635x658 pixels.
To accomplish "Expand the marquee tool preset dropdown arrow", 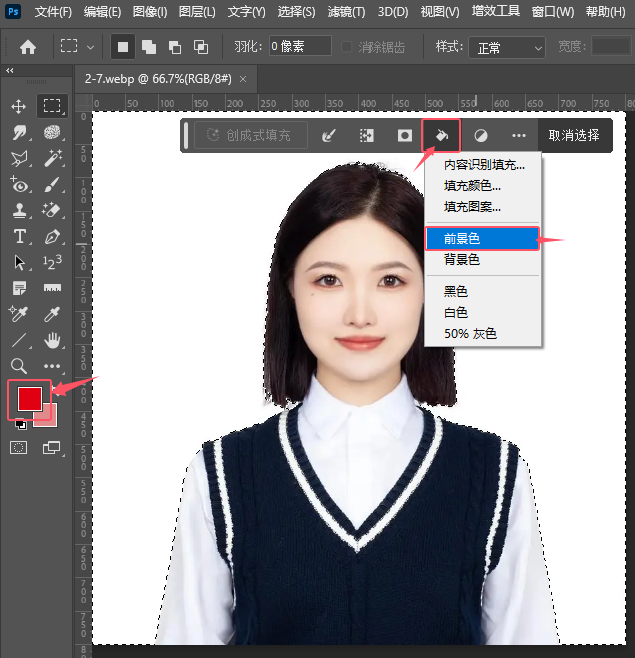I will click(x=91, y=47).
